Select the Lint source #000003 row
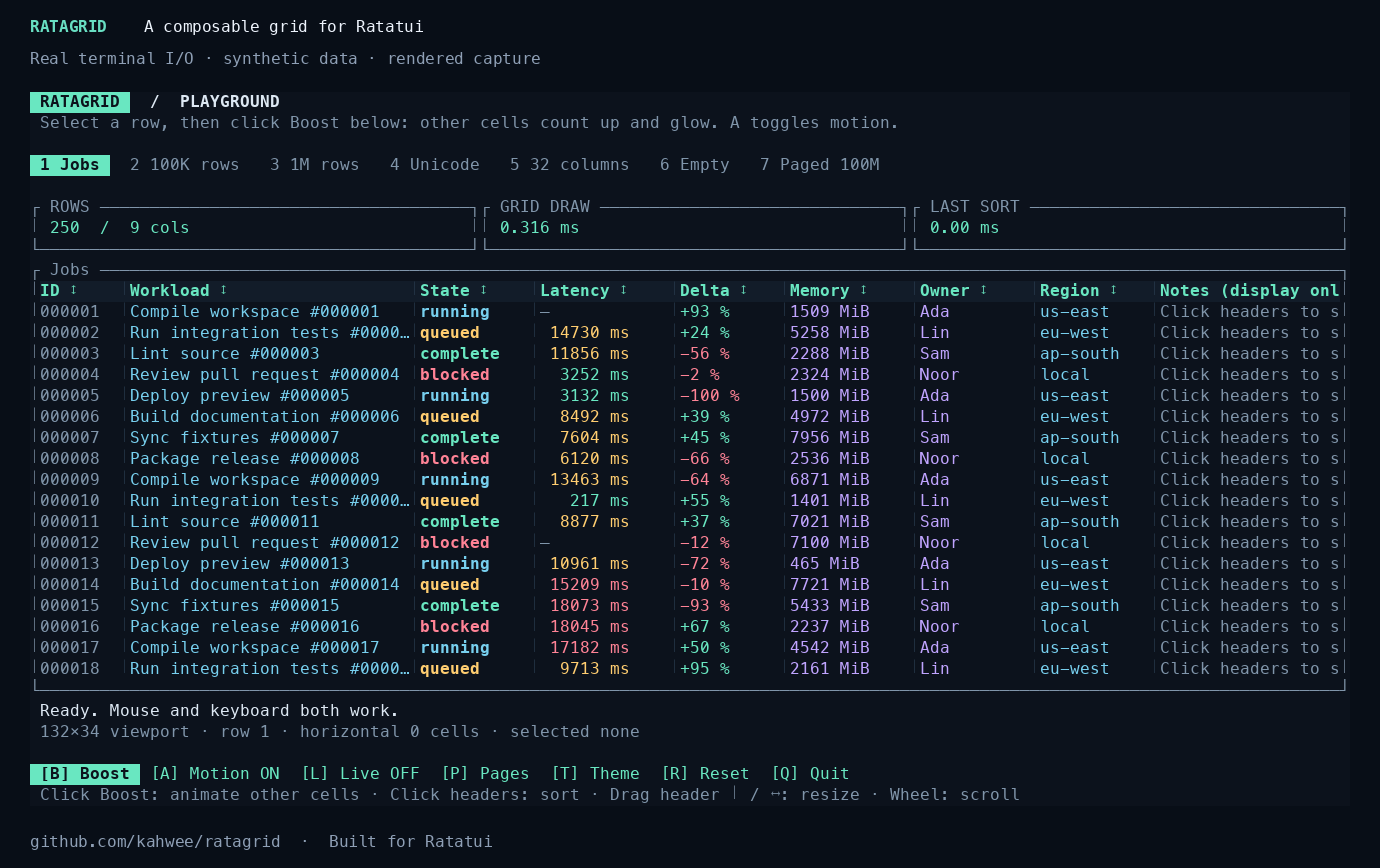The height and width of the screenshot is (868, 1380). [690, 353]
